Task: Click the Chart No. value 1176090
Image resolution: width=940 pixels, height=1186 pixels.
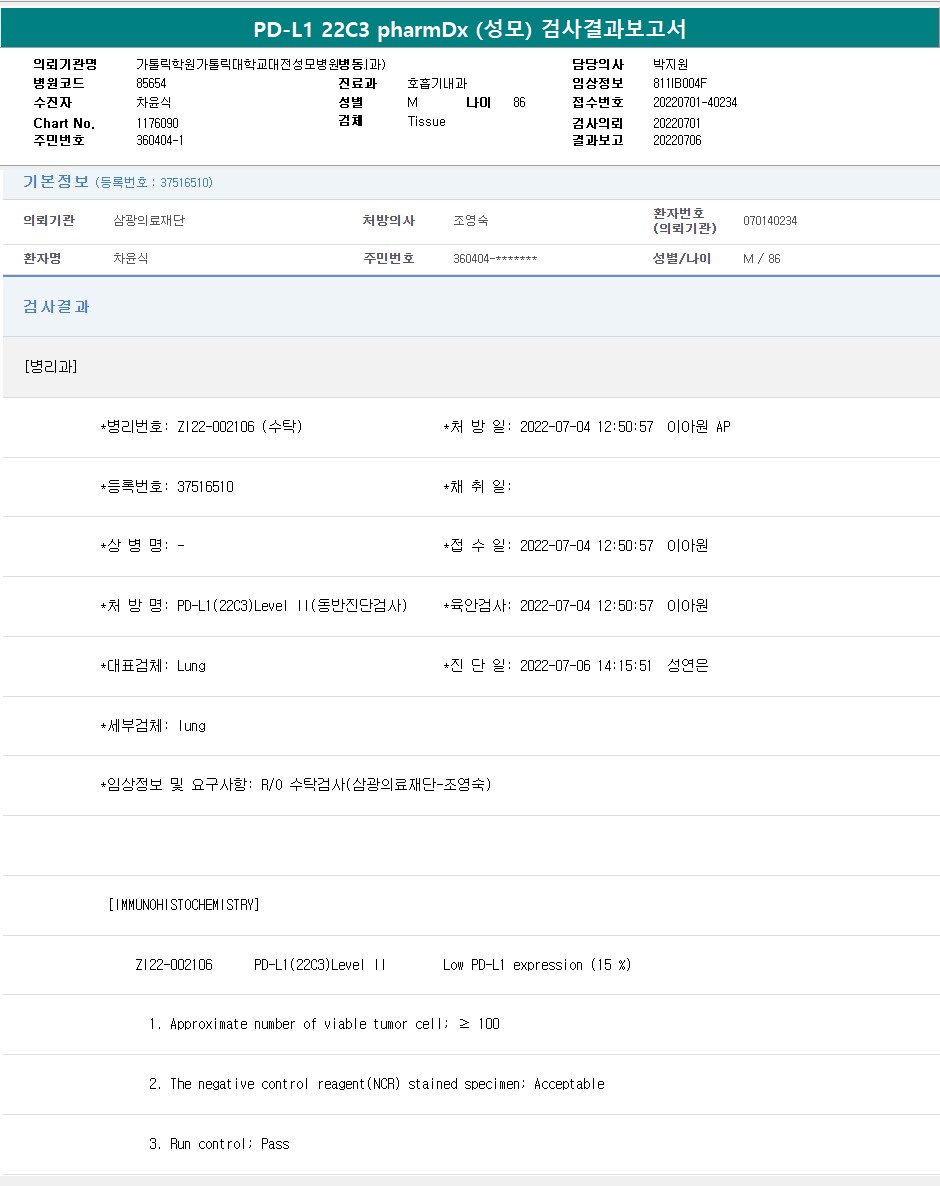Action: pos(157,123)
